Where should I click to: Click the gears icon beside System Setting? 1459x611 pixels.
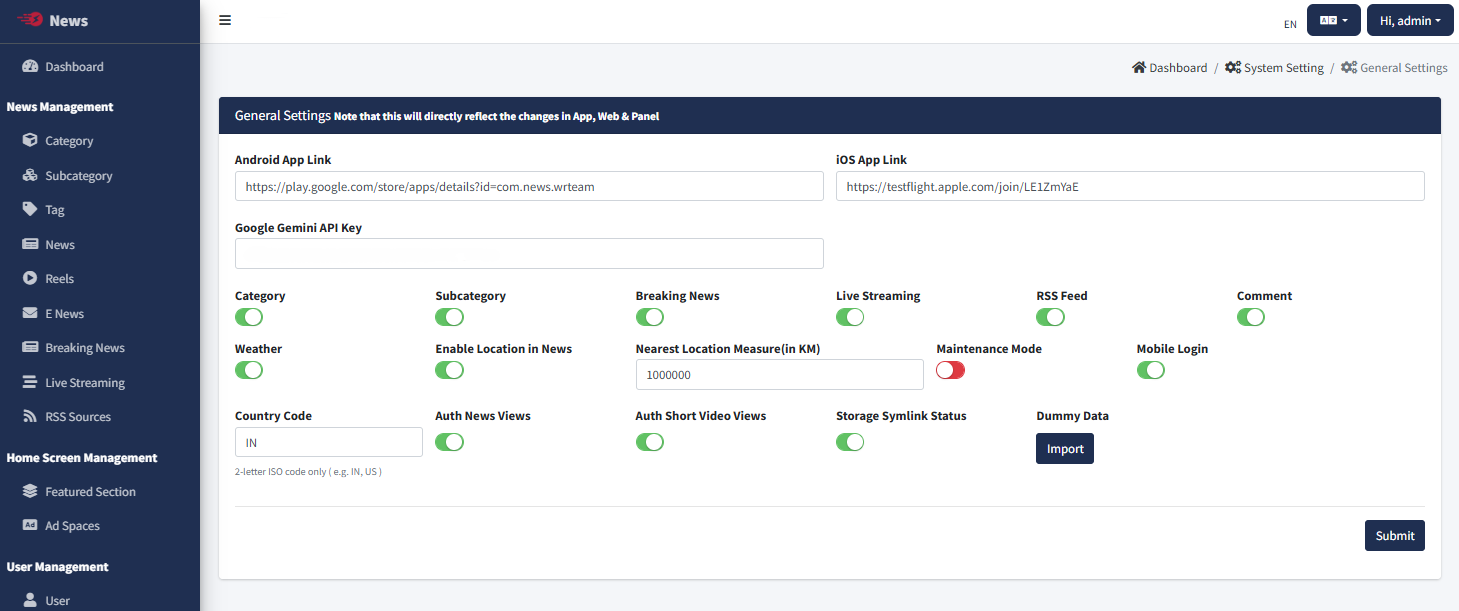click(1233, 68)
